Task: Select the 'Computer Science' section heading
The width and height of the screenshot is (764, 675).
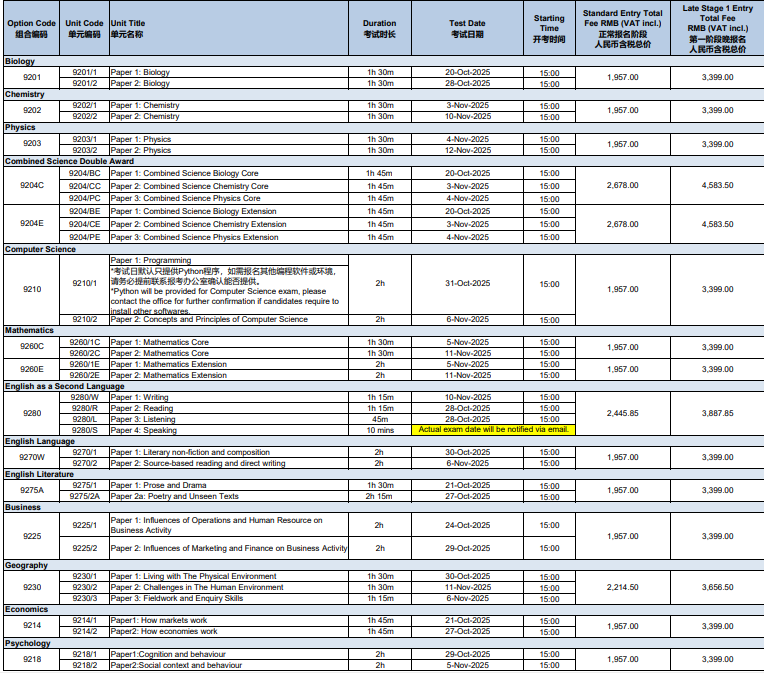Action: 40,249
